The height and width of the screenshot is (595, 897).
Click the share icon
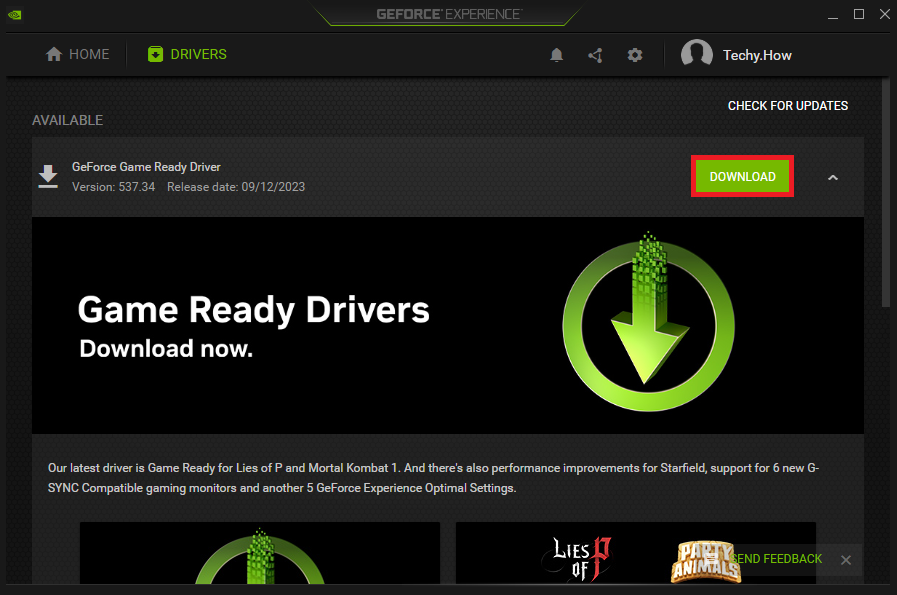595,55
